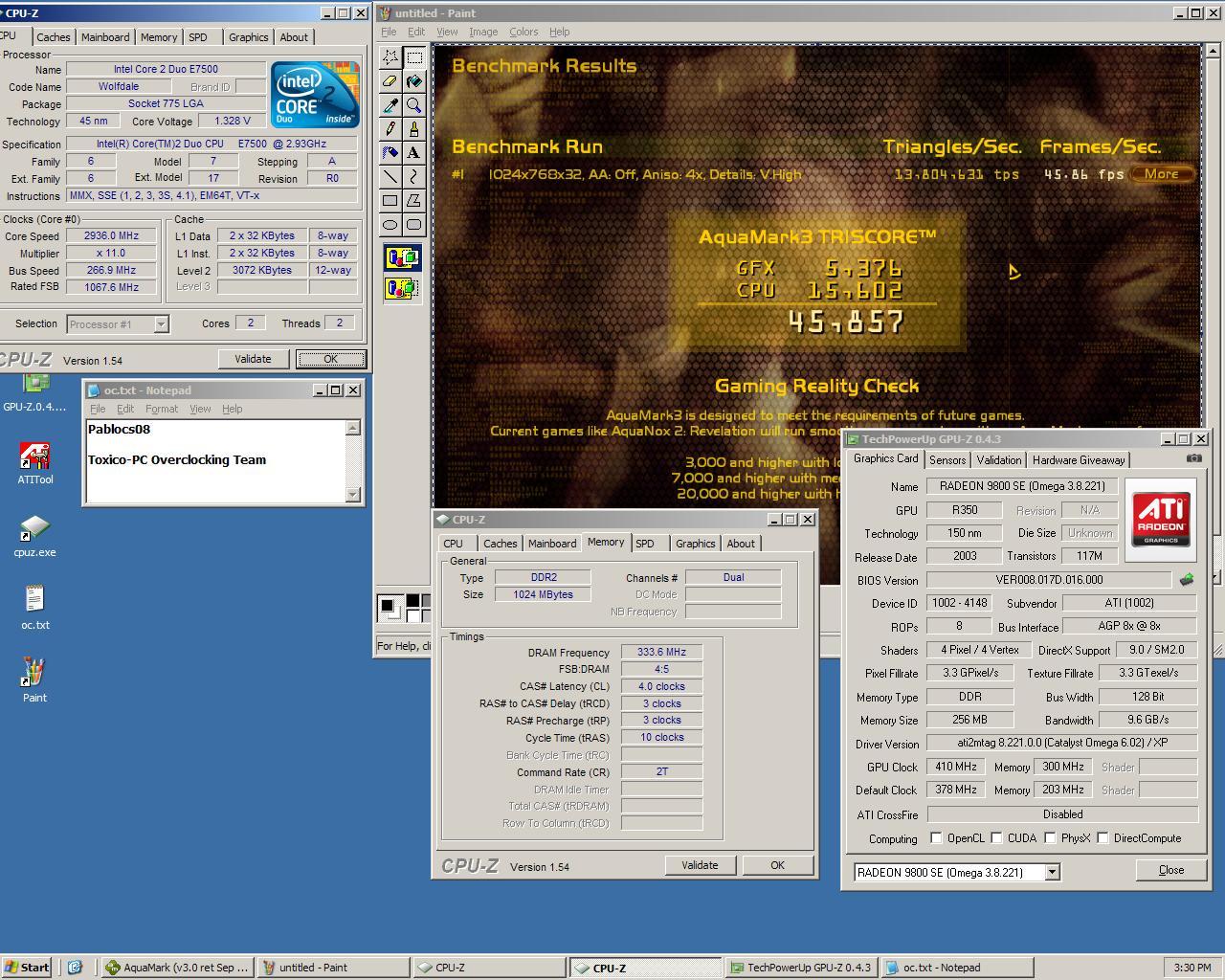Click the 3:30 PM taskbar clock
This screenshot has height=980, width=1225.
1192,968
